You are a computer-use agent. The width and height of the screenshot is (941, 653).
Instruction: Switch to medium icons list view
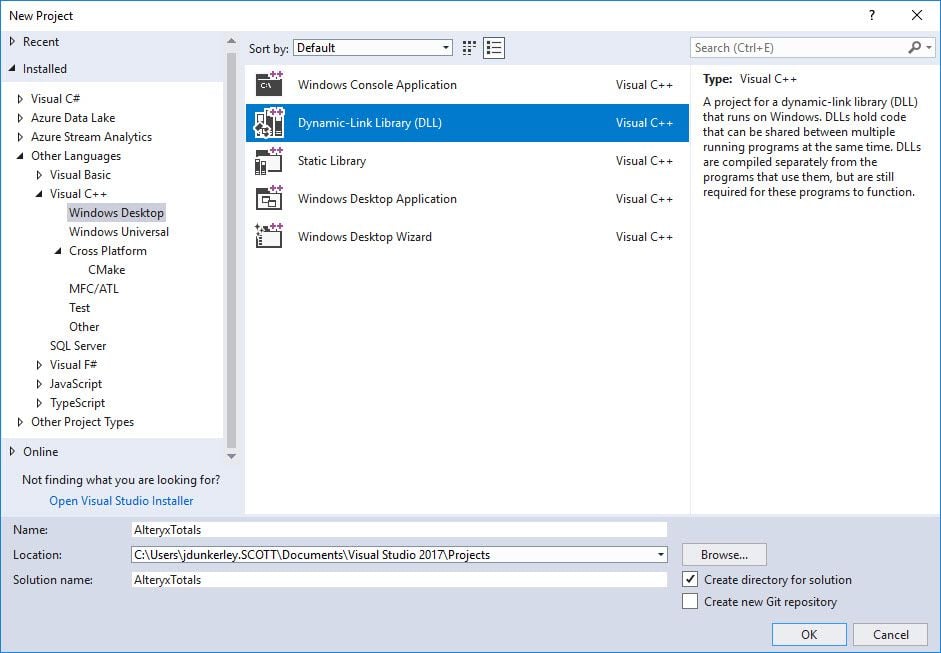click(494, 48)
